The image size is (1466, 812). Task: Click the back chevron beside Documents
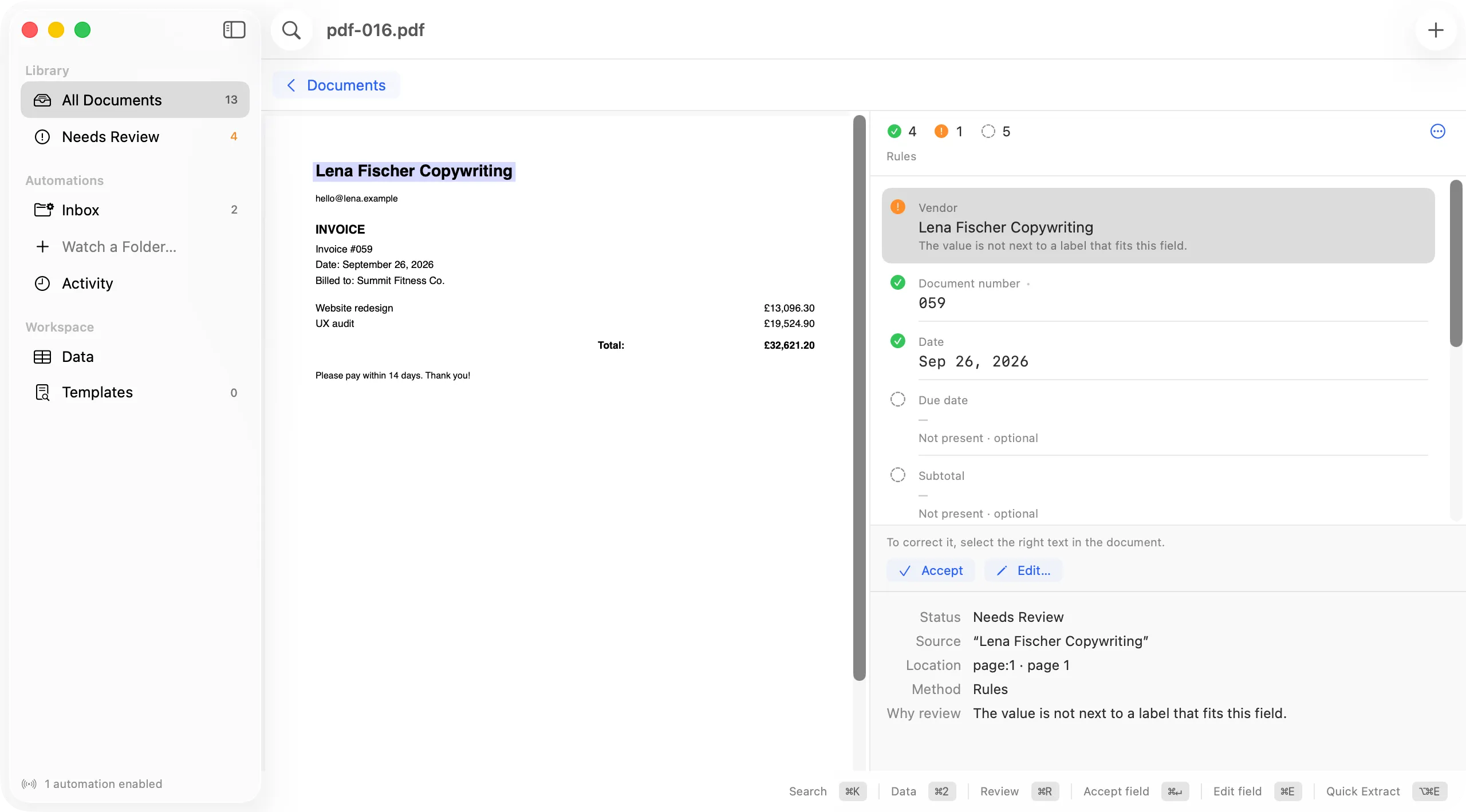point(291,85)
